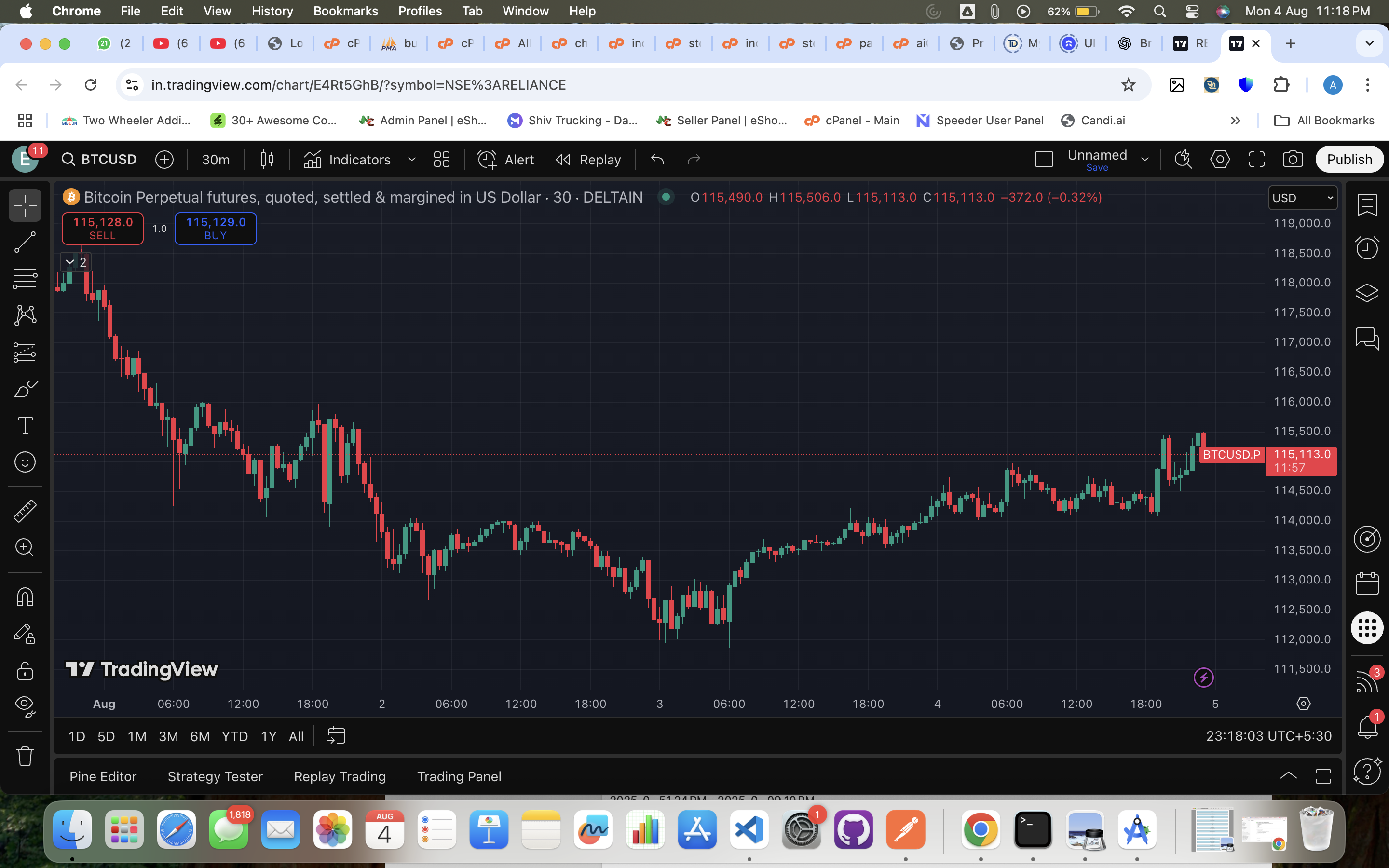This screenshot has width=1389, height=868.
Task: Expand the Indicators favorites chevron
Action: 411,160
